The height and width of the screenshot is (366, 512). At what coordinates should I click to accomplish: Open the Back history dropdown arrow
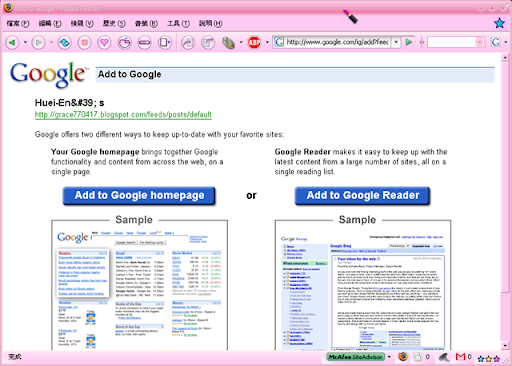[x=25, y=43]
